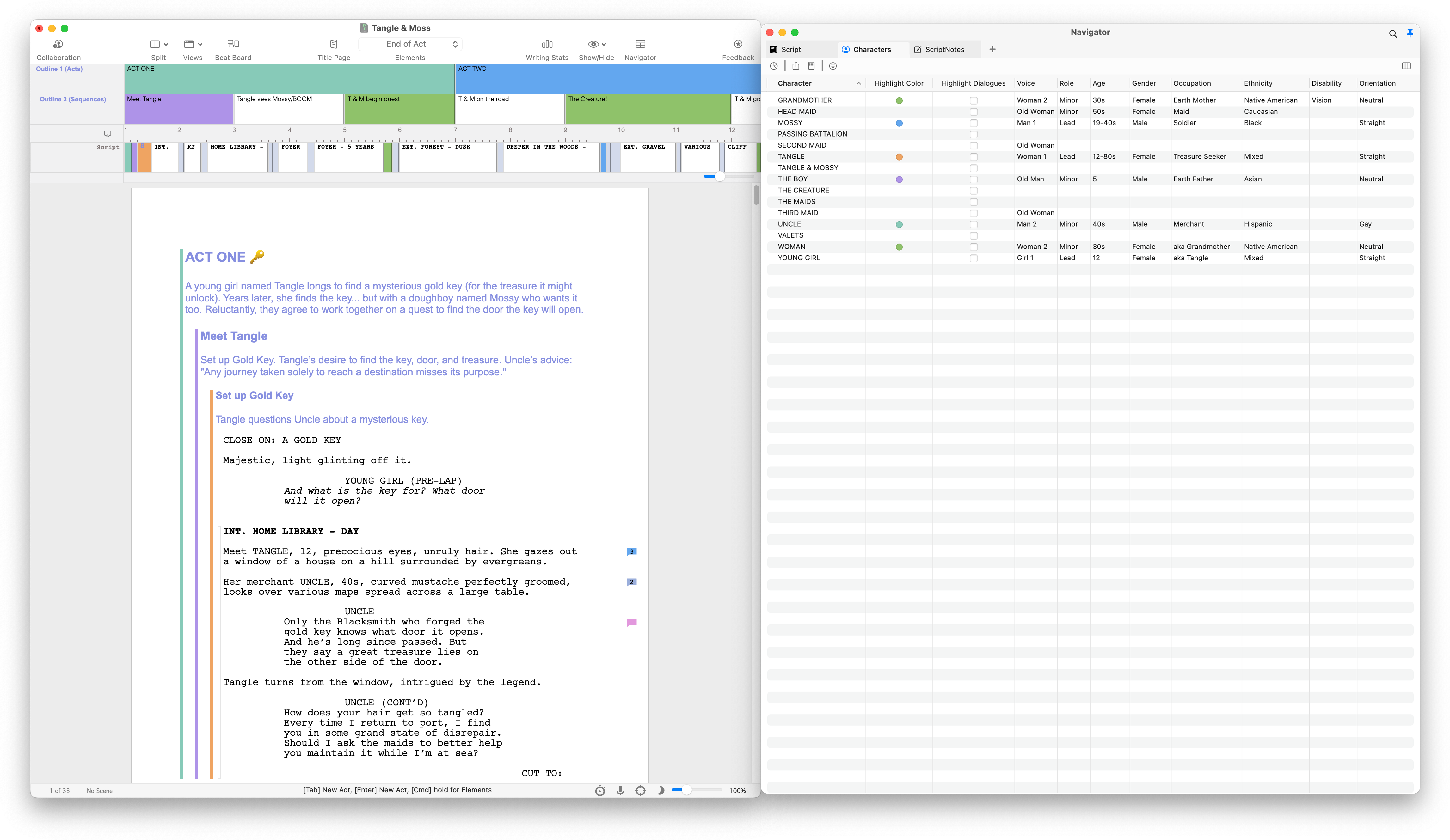Click the Navigator search magnifier icon
This screenshot has width=1450, height=840.
pyautogui.click(x=1392, y=34)
